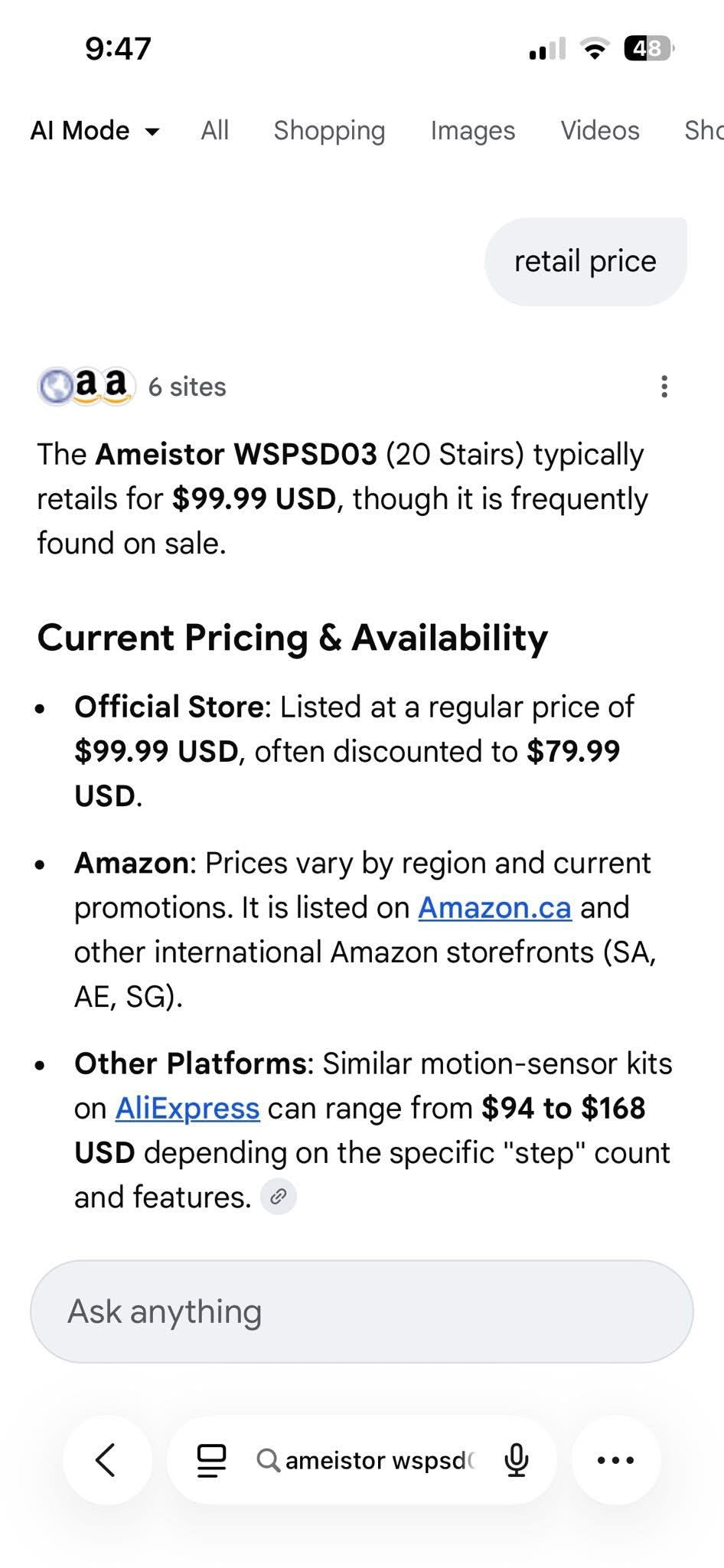Image resolution: width=724 pixels, height=1568 pixels.
Task: Switch to the All tab
Action: 215,131
